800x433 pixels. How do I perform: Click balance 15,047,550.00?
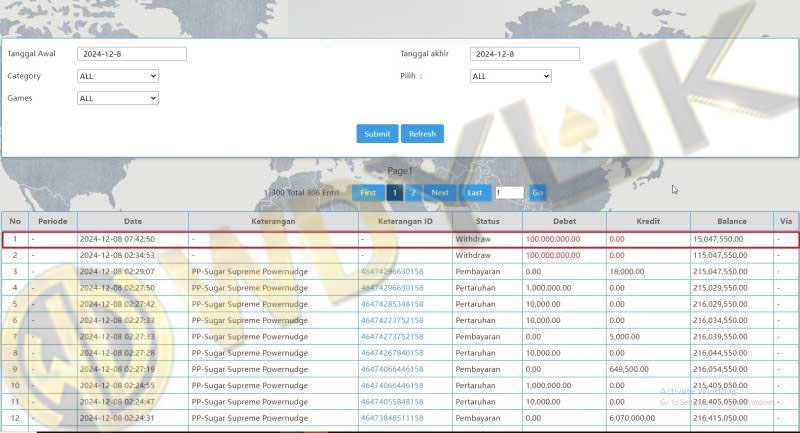(718, 239)
